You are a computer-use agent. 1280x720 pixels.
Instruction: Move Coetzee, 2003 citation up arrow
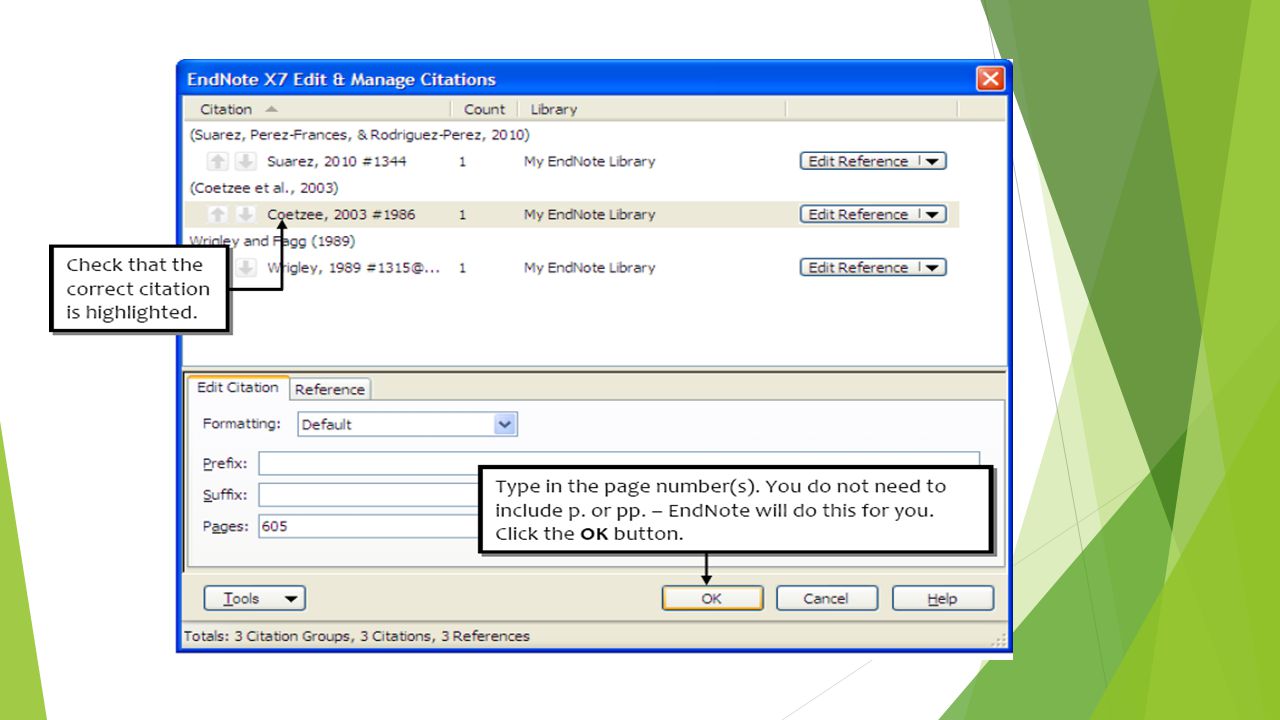click(x=217, y=214)
